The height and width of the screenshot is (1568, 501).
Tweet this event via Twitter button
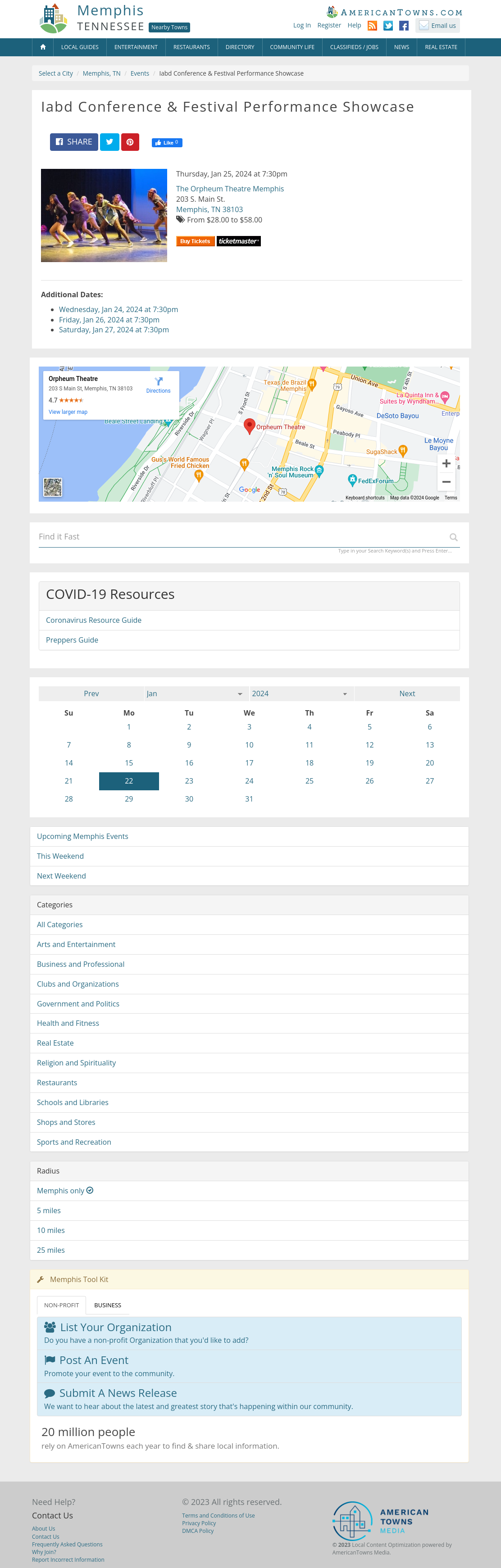[109, 142]
